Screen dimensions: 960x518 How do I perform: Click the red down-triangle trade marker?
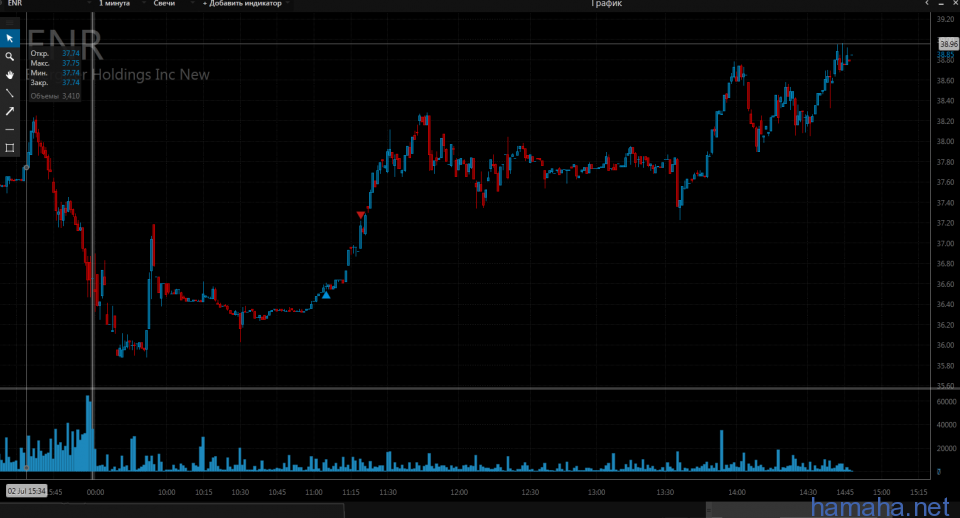(361, 215)
